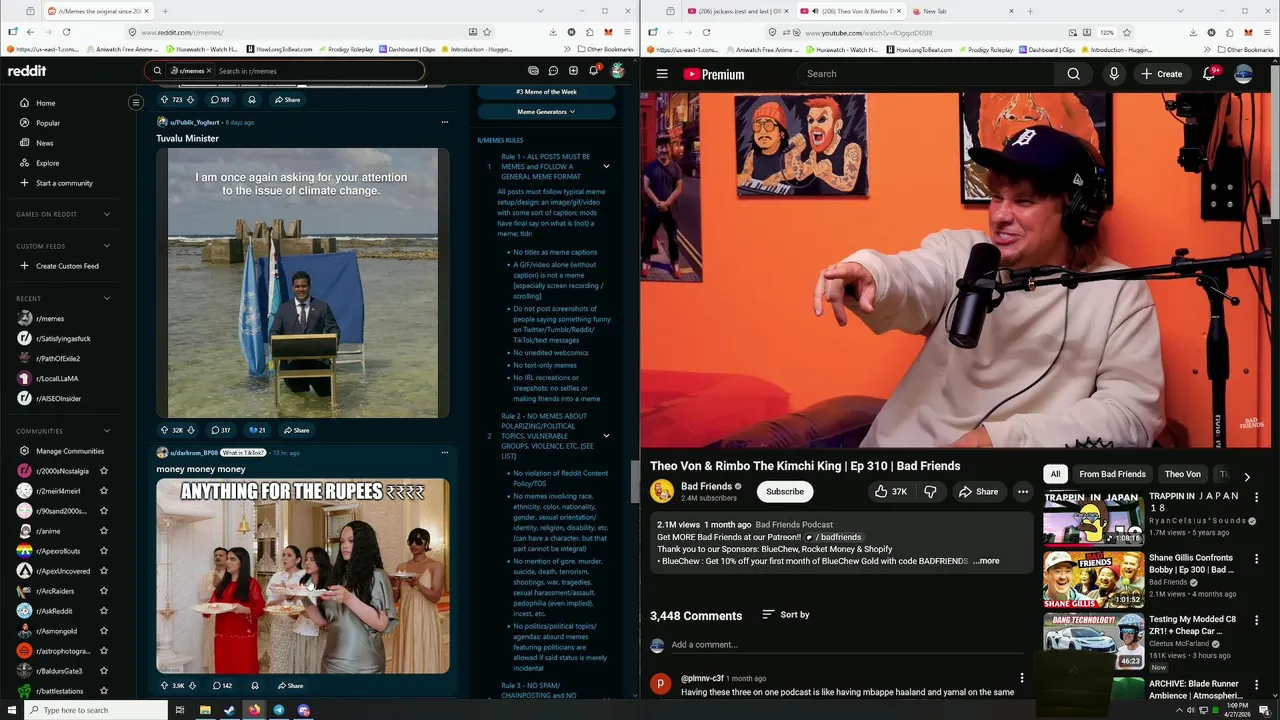Open Sort by comments dropdown
The image size is (1280, 720).
click(x=786, y=614)
